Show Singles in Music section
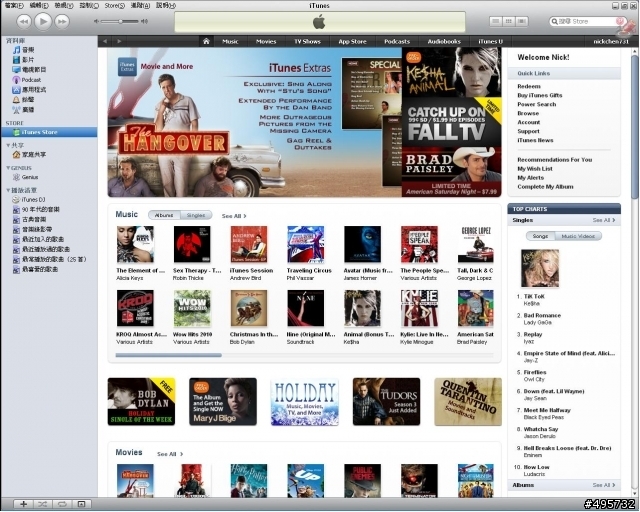 (196, 215)
